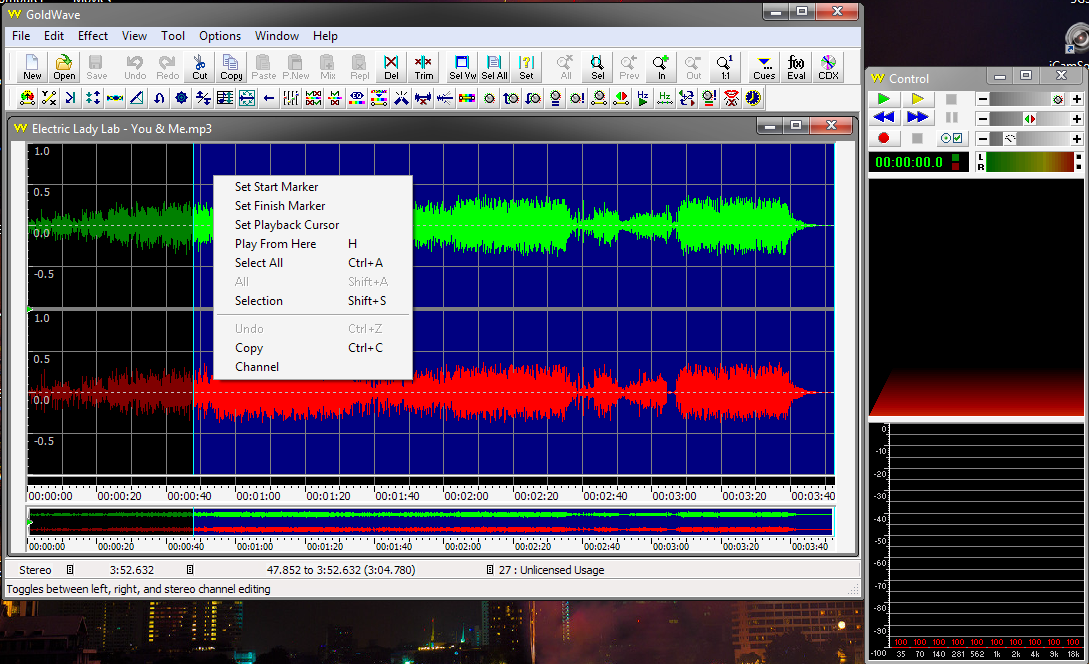Image resolution: width=1089 pixels, height=664 pixels.
Task: Click the yellow Play button in Control
Action: coord(917,99)
